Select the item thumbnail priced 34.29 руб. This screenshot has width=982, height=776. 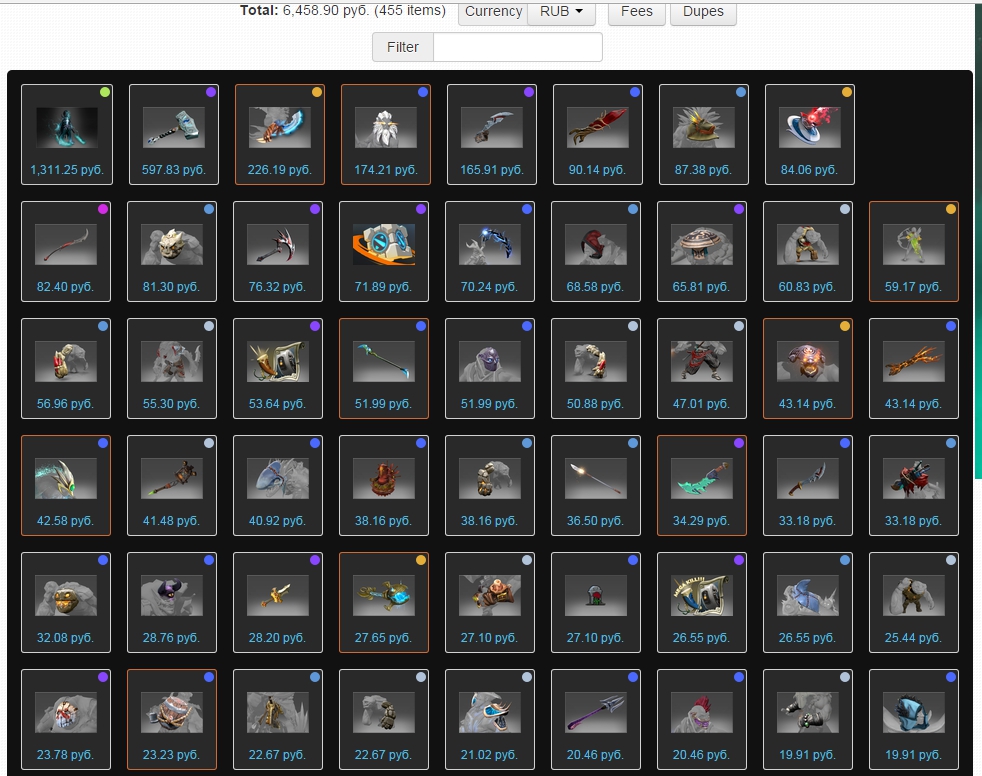702,478
